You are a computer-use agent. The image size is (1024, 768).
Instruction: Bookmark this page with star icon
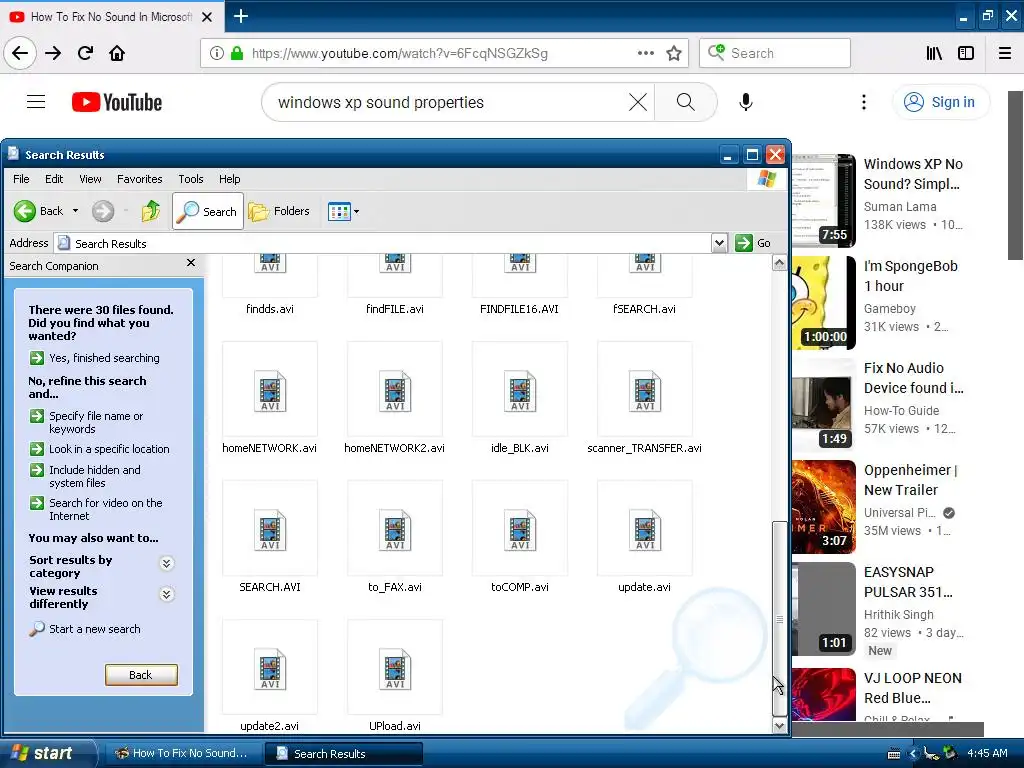(x=674, y=53)
